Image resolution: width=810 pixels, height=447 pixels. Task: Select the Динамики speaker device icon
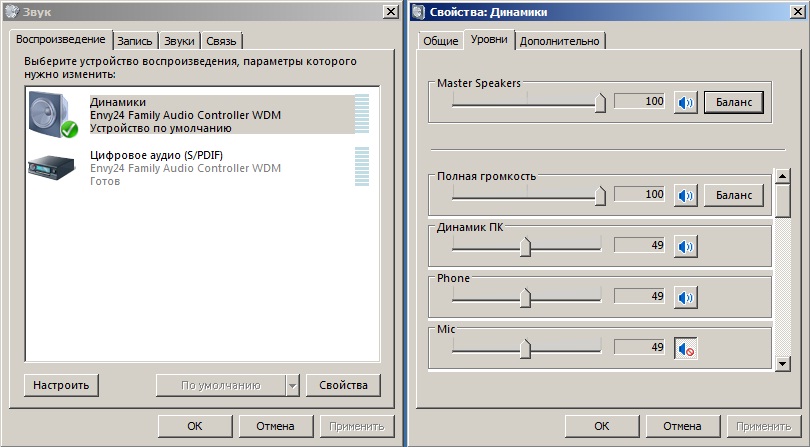point(53,113)
